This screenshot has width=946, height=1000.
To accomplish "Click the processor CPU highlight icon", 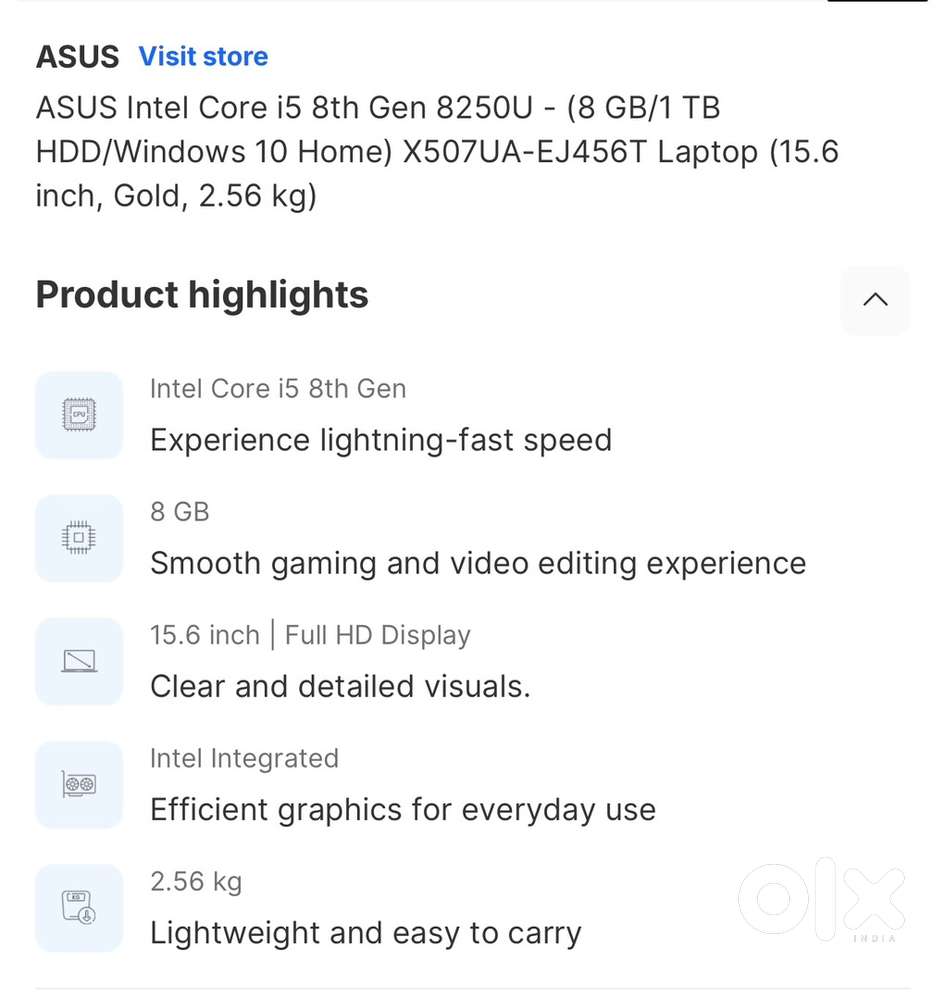I will [79, 415].
